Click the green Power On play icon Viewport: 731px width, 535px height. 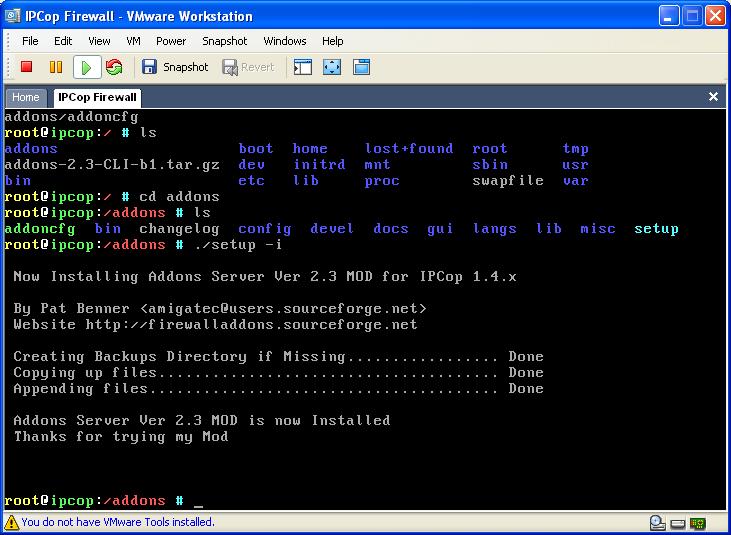point(87,68)
